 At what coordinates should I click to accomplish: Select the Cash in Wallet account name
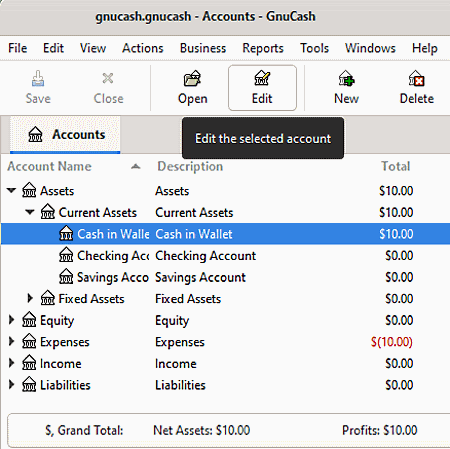(x=113, y=234)
